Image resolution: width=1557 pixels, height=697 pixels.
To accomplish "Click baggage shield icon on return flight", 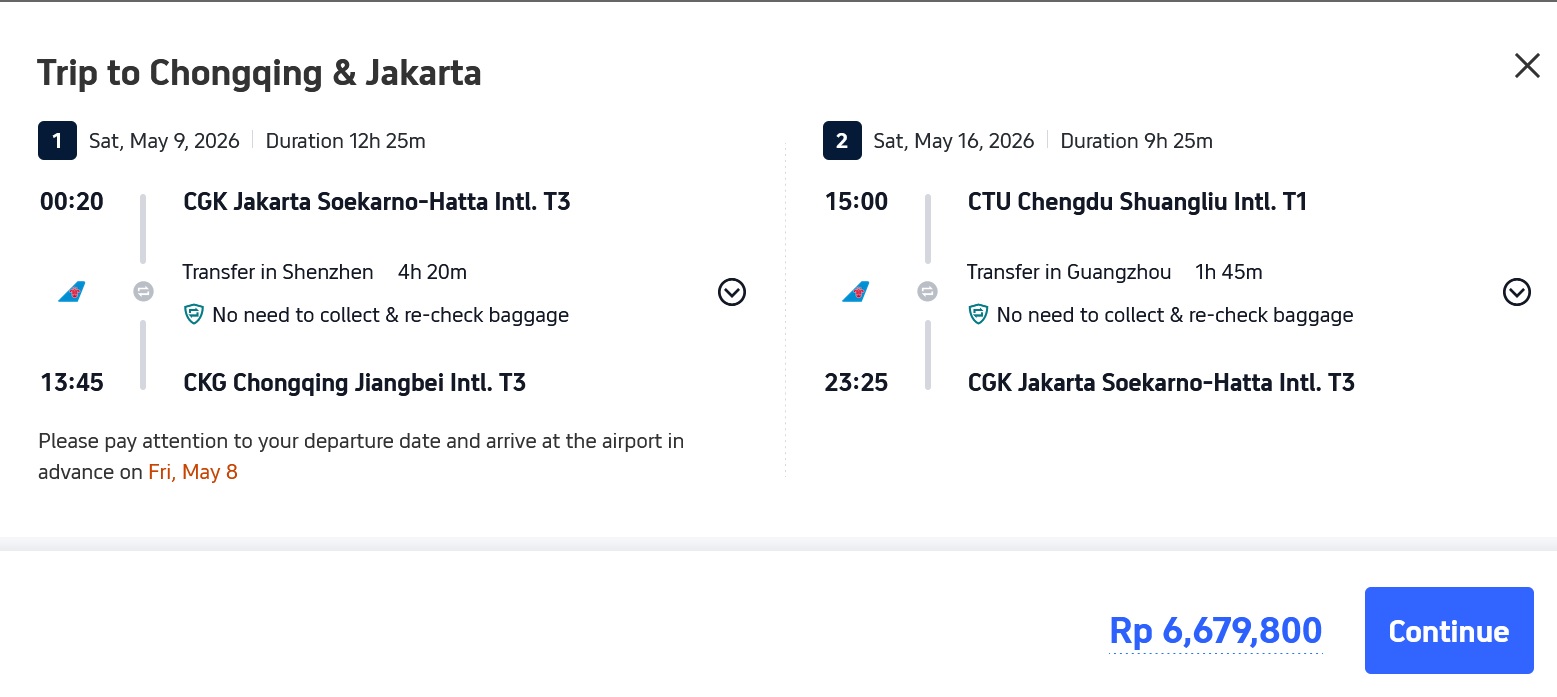I will click(x=979, y=315).
